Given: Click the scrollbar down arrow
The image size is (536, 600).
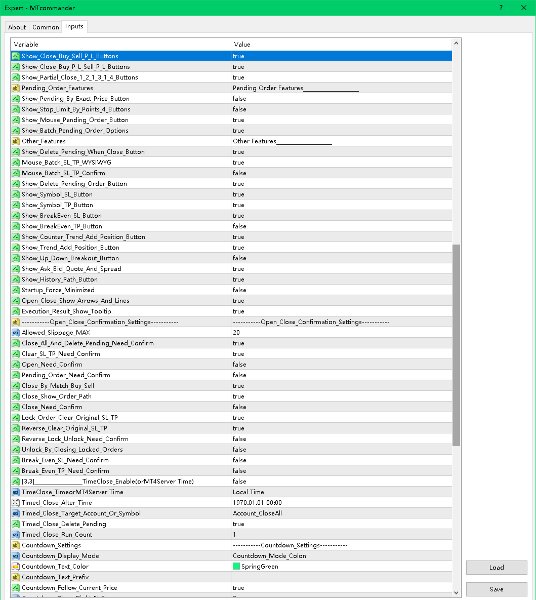Looking at the screenshot, I should pyautogui.click(x=456, y=592).
